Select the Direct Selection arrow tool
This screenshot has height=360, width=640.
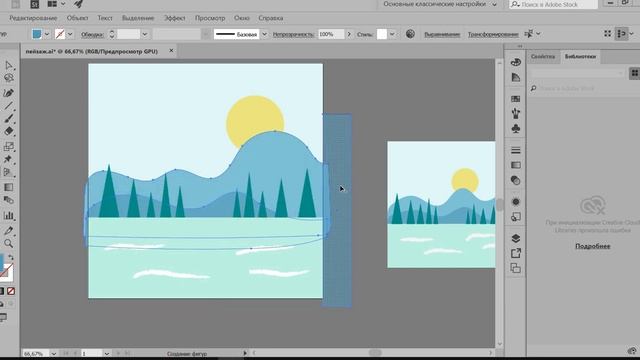(9, 65)
